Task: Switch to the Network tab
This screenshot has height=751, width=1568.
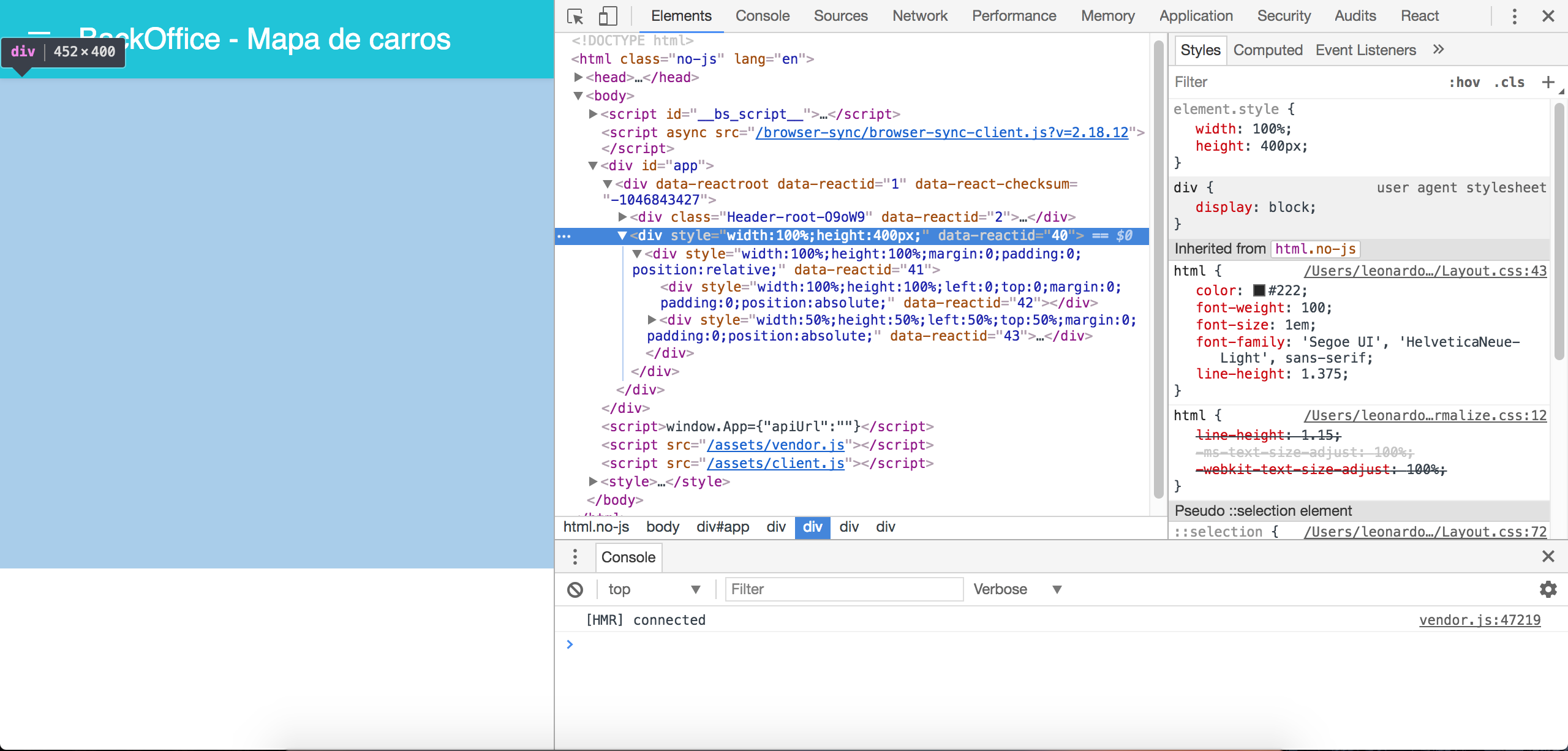Action: click(x=919, y=16)
